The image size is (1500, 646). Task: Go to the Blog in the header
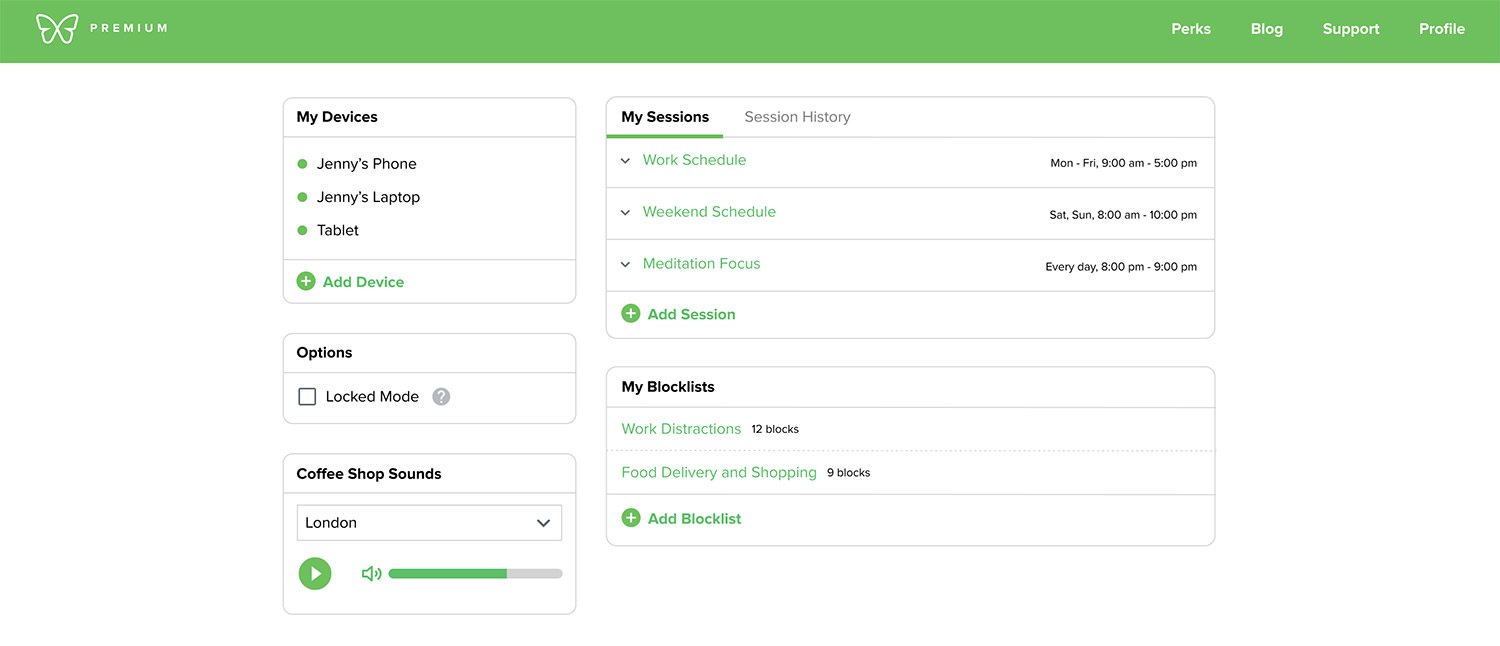pyautogui.click(x=1266, y=29)
